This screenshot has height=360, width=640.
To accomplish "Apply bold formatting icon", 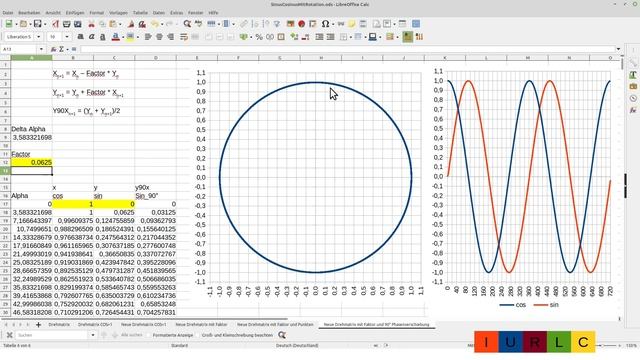I will 80,37.
